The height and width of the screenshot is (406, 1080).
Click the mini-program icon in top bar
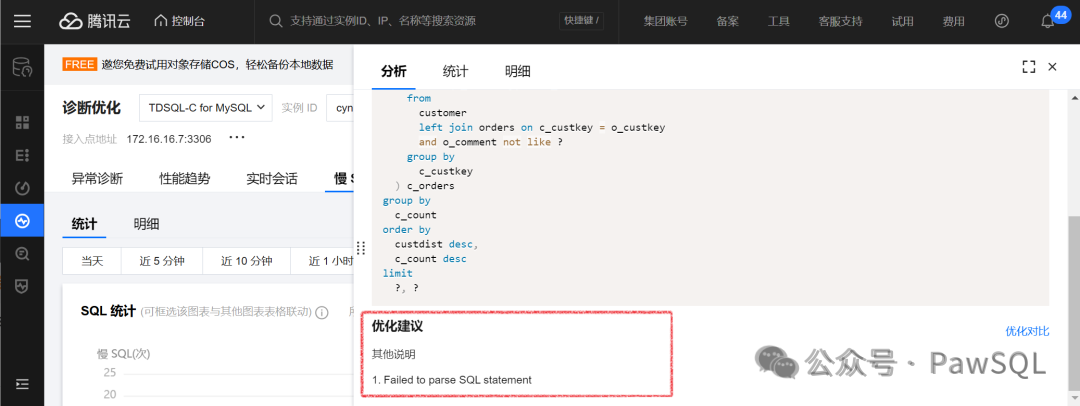pyautogui.click(x=1002, y=21)
